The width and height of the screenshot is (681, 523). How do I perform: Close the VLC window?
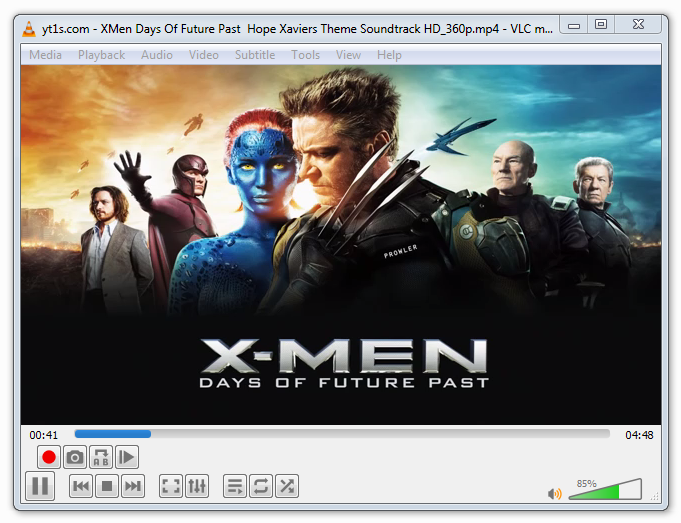(638, 25)
